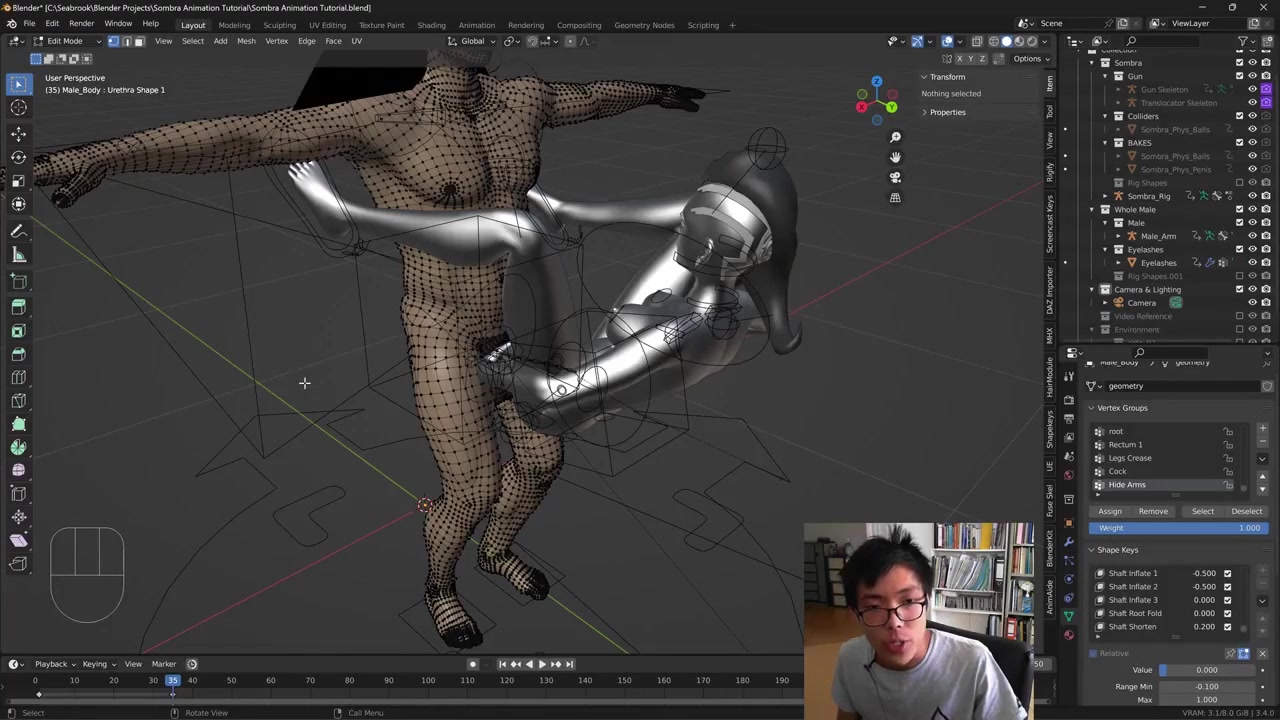Screen dimensions: 1280x720
Task: Click the Weight slider
Action: pos(1178,528)
